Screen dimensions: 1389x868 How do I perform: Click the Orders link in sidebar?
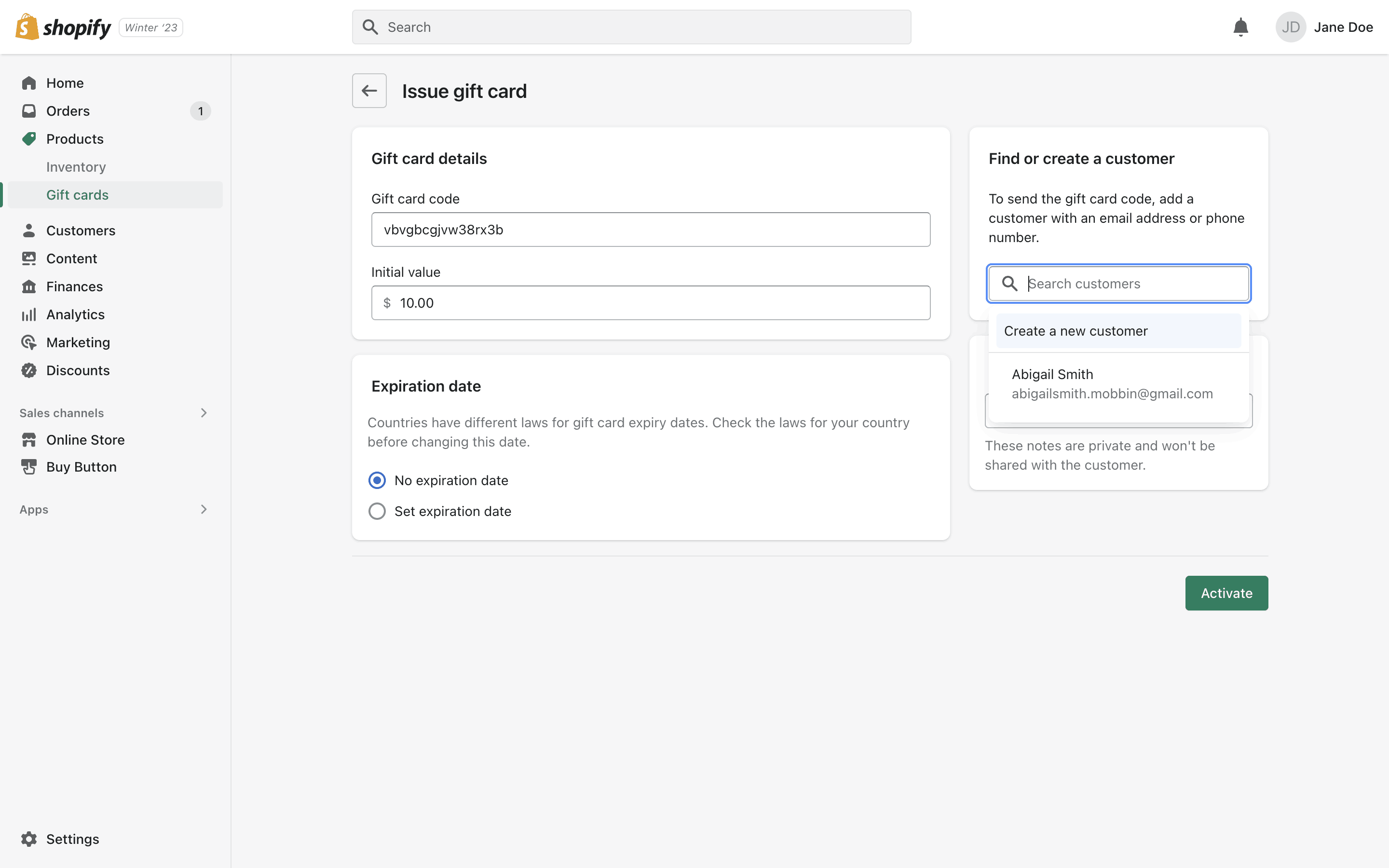pyautogui.click(x=68, y=111)
